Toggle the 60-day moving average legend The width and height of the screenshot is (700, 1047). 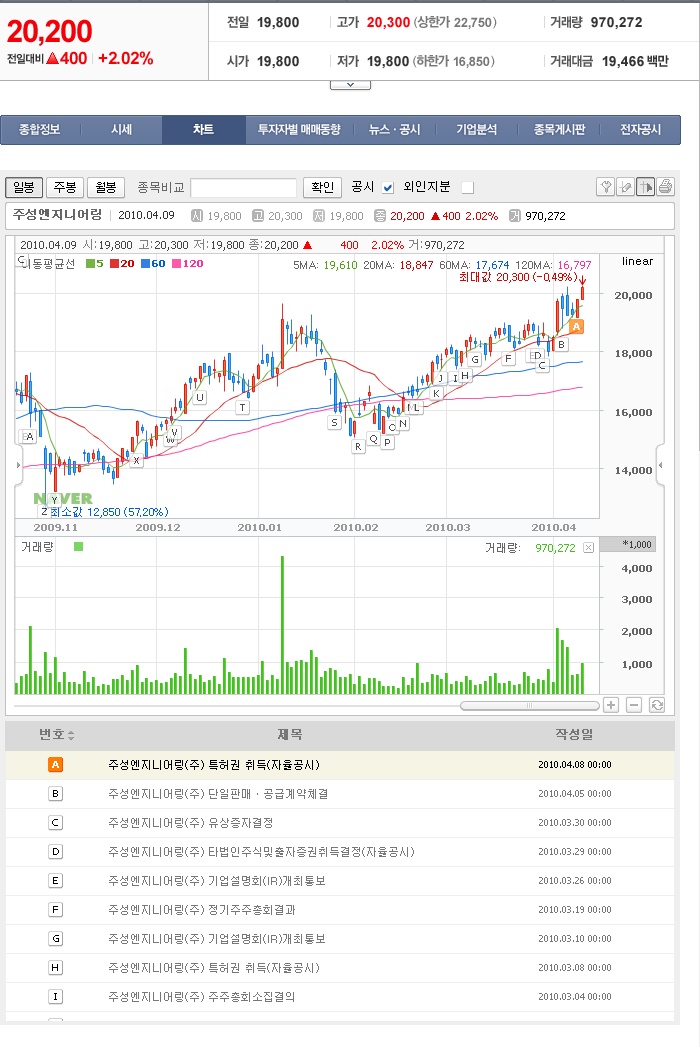tap(153, 264)
